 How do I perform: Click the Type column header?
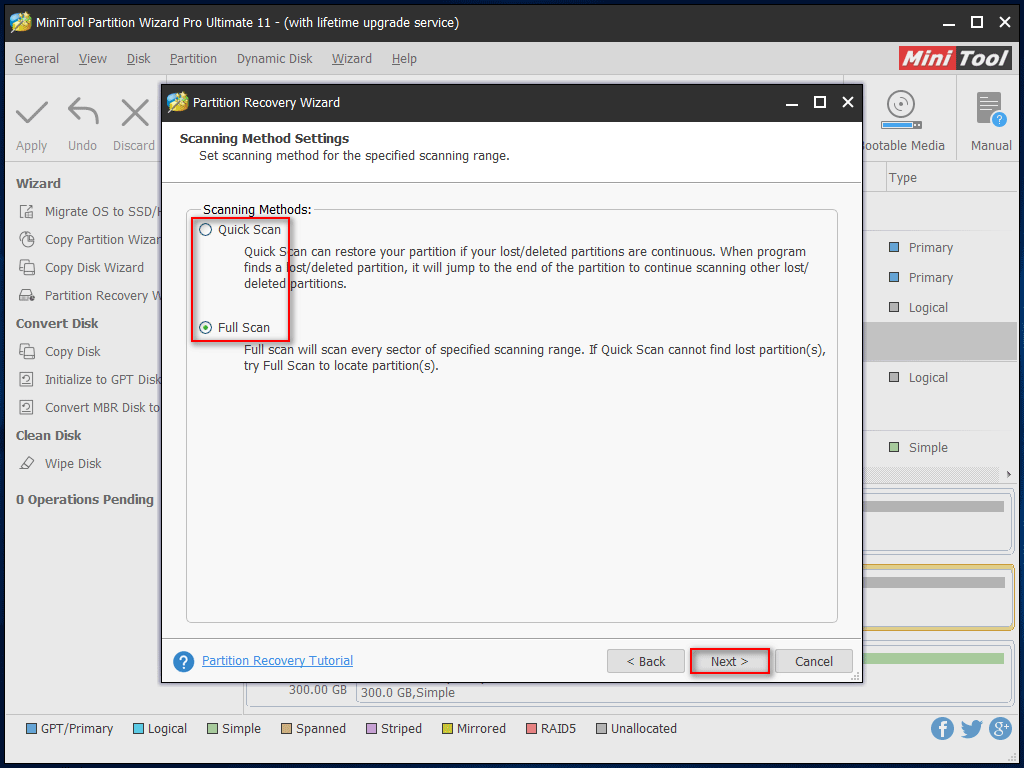tap(903, 178)
